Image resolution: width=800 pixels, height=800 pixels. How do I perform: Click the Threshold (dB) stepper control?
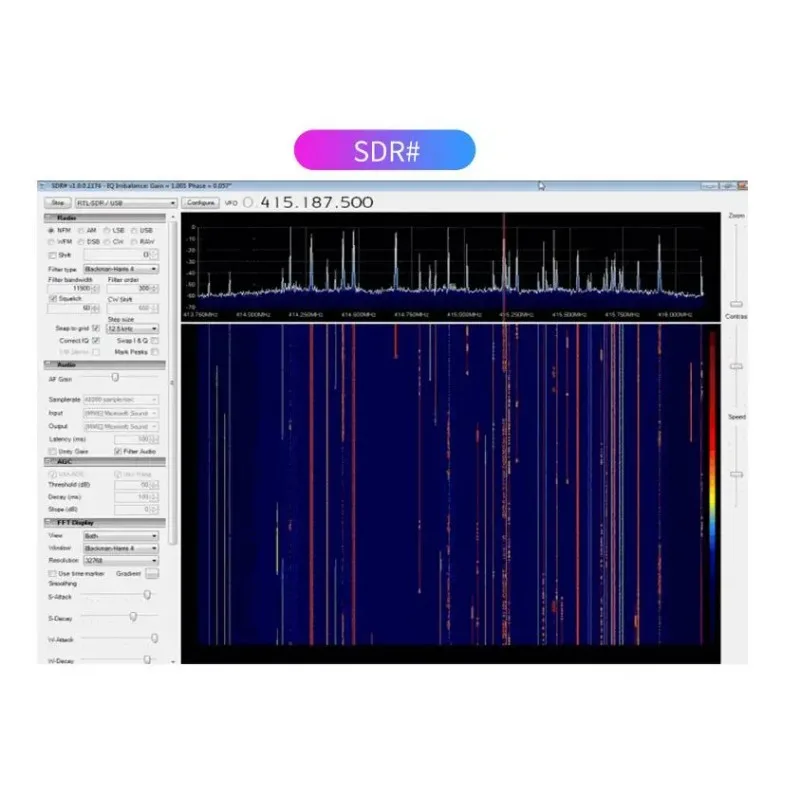coord(153,484)
